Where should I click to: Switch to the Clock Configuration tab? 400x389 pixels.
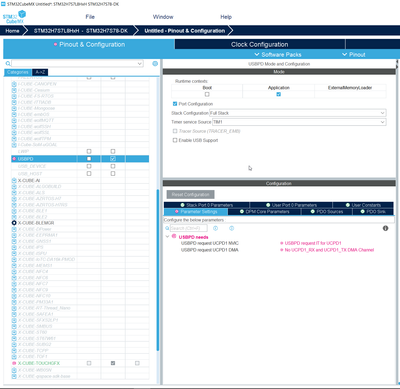click(260, 44)
